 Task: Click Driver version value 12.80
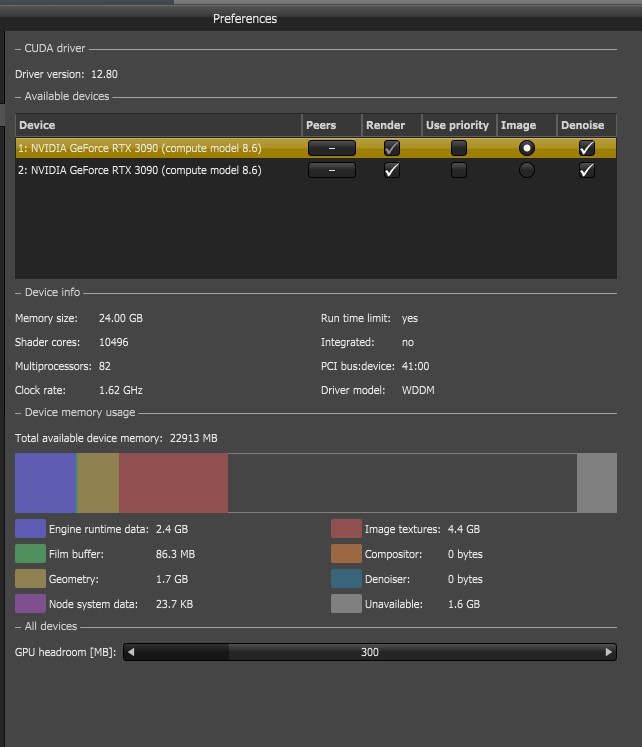(x=104, y=74)
